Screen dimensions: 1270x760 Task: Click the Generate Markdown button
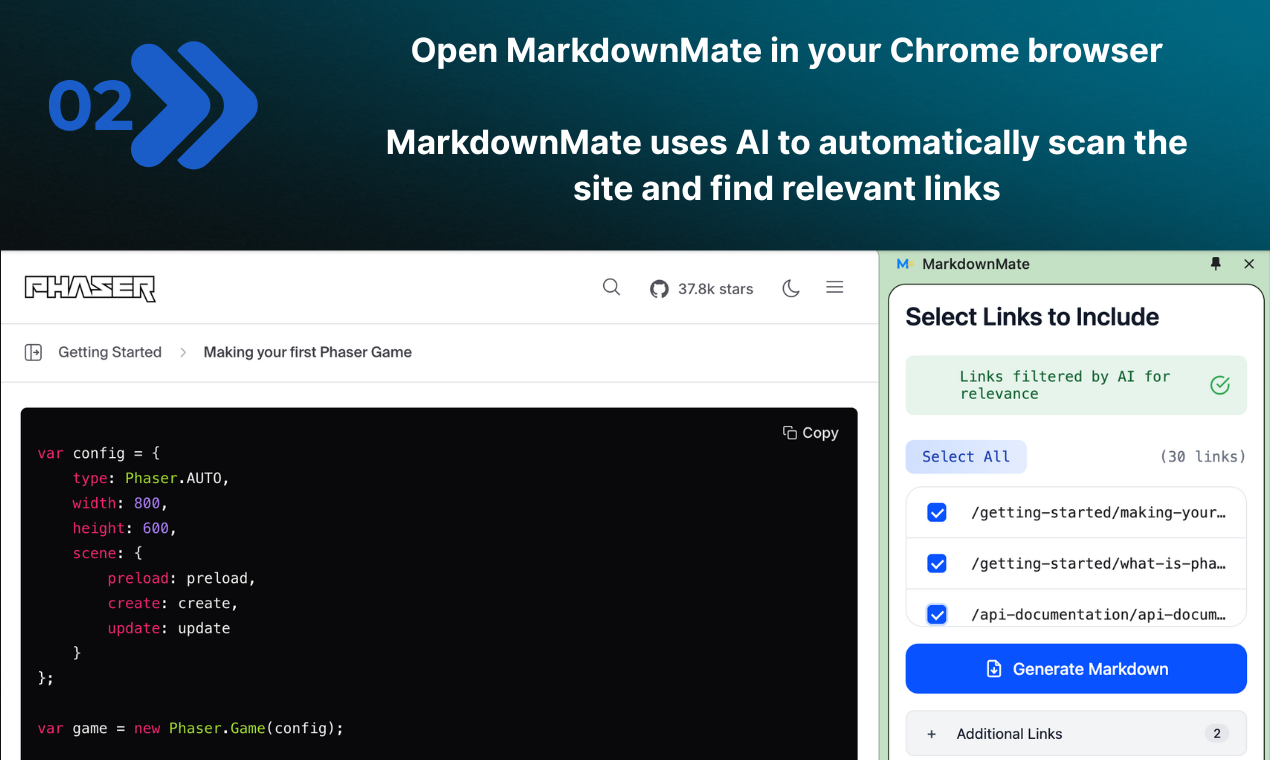point(1076,669)
